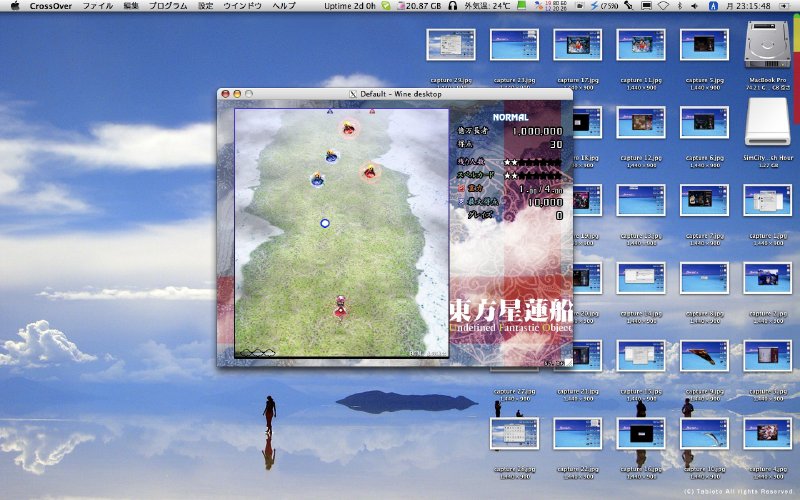Image resolution: width=800 pixels, height=500 pixels.
Task: Select capture 12.jpg thumbnail on desktop
Action: point(641,122)
